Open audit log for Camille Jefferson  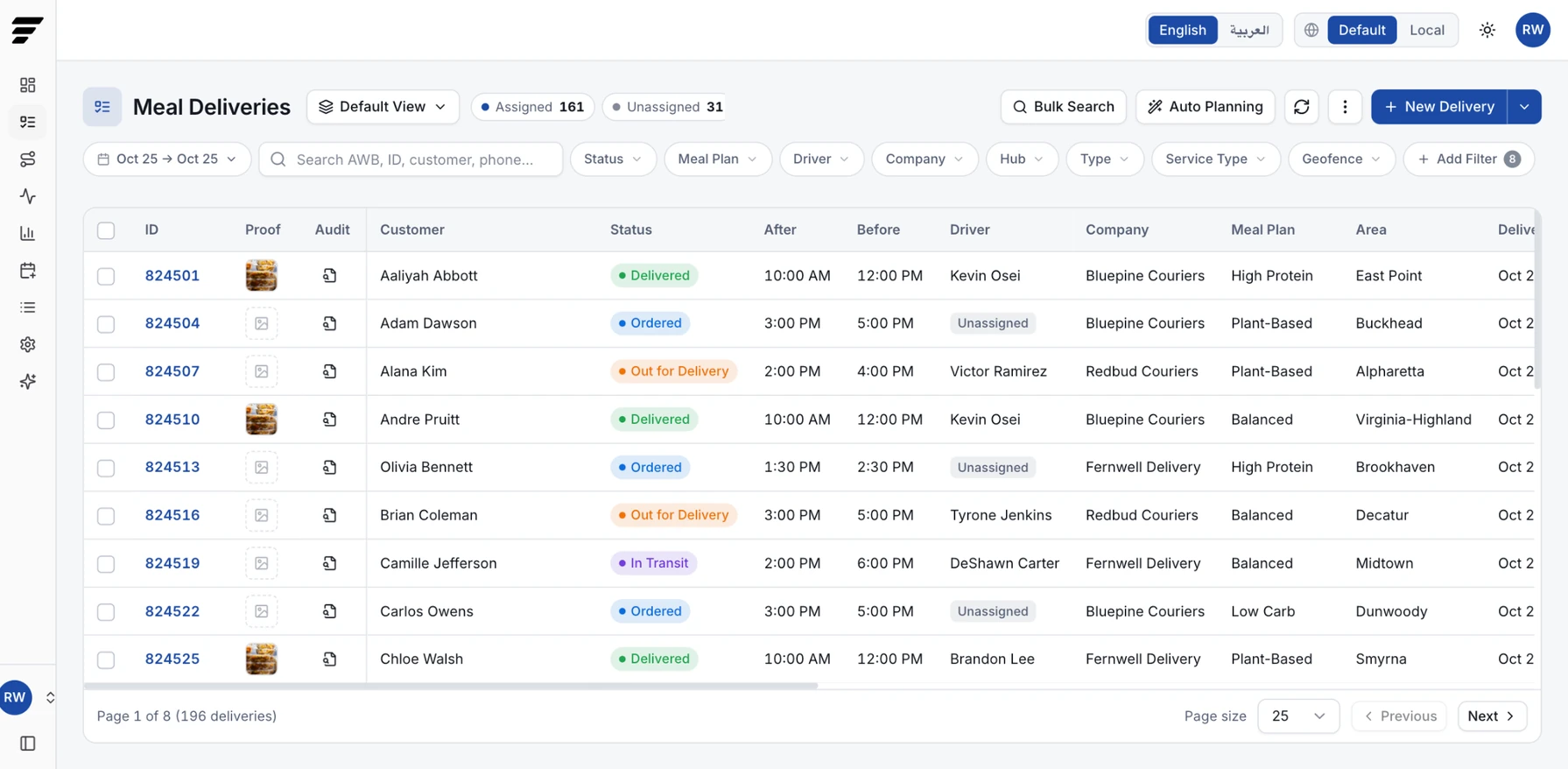(330, 563)
